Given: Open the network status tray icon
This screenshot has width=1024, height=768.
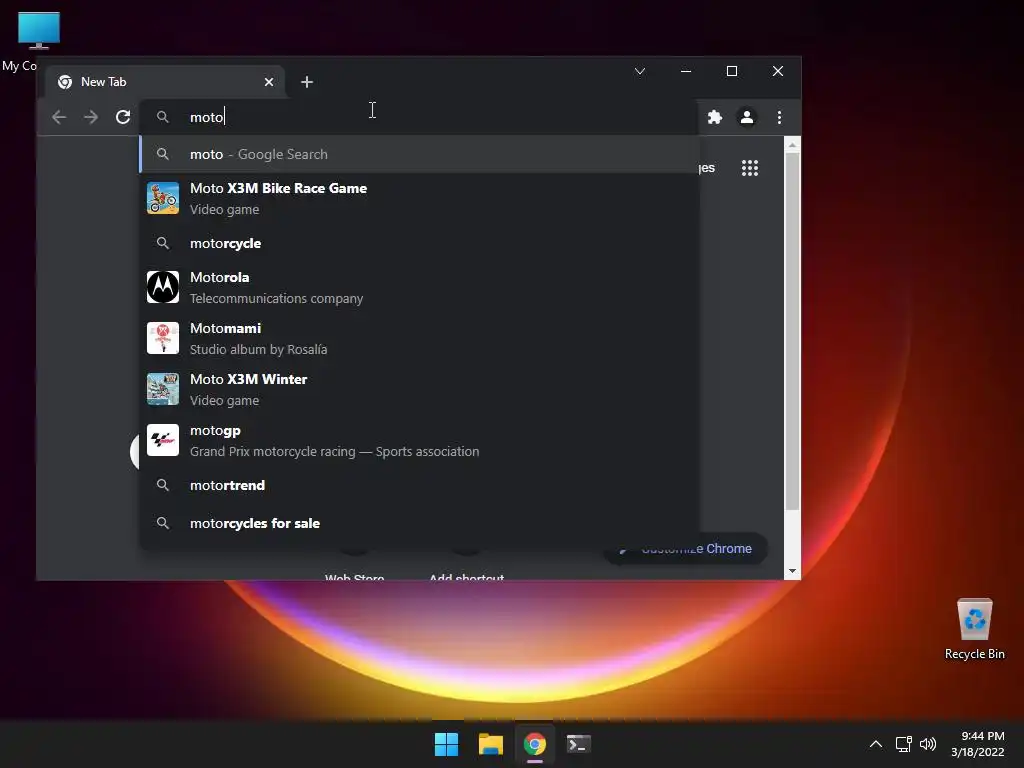Looking at the screenshot, I should 903,744.
